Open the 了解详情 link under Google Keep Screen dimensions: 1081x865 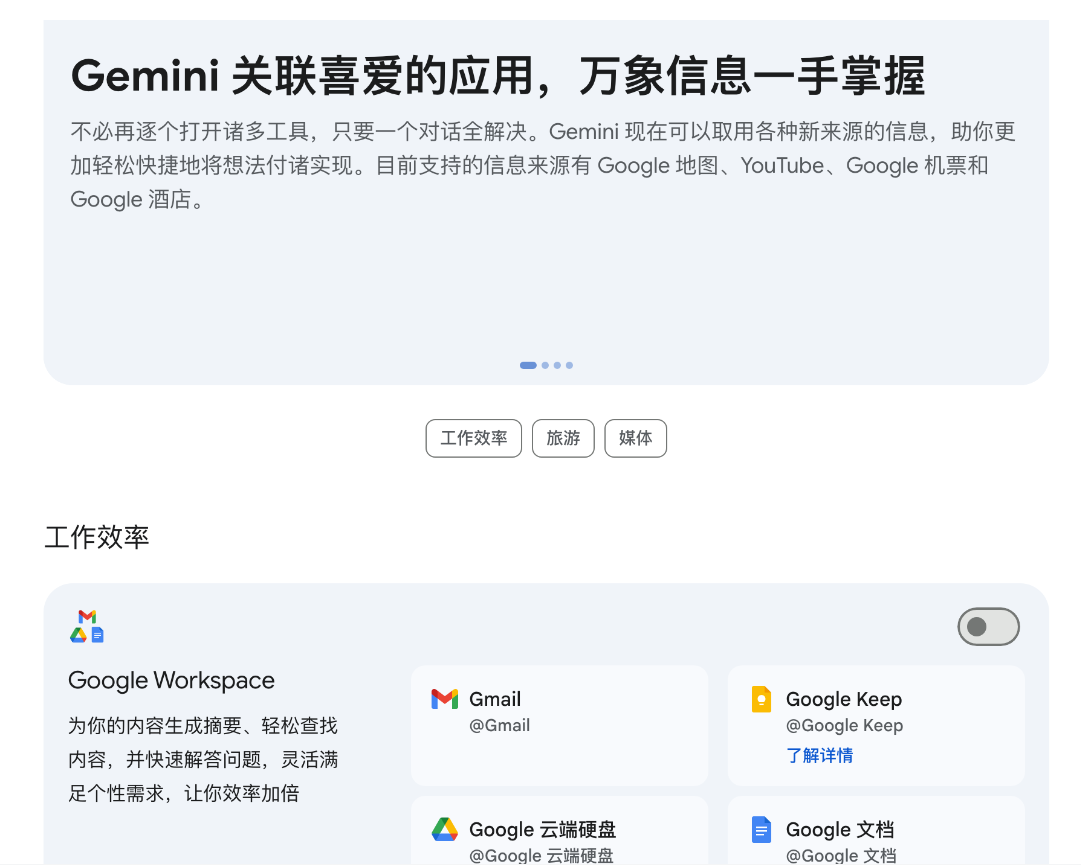(819, 755)
